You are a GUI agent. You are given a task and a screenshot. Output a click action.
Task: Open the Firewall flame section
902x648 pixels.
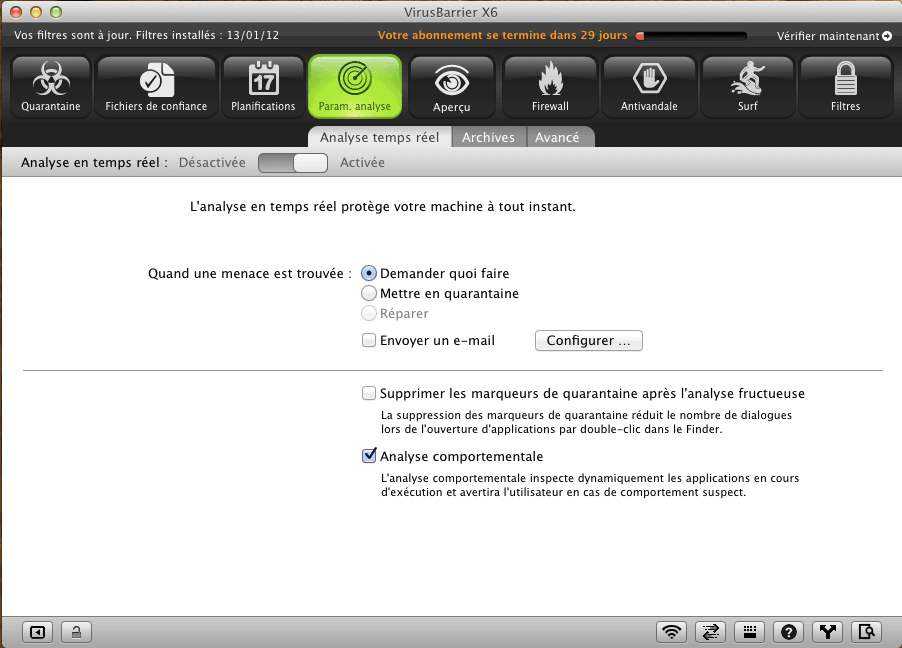click(550, 87)
